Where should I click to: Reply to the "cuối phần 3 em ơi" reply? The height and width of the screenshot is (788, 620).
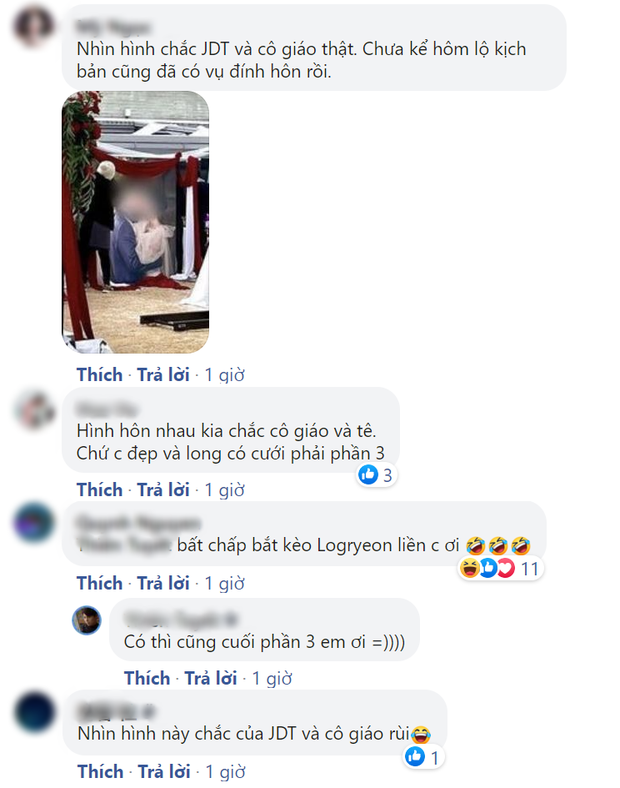coord(211,678)
